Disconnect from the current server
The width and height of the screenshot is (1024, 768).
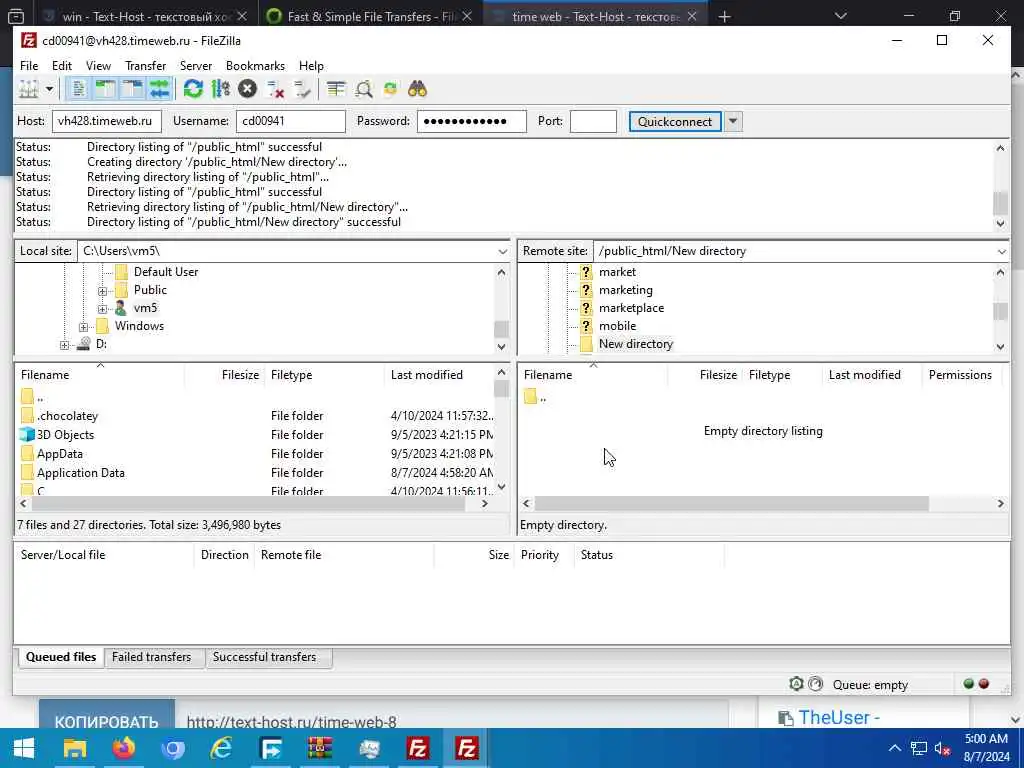pyautogui.click(x=275, y=89)
